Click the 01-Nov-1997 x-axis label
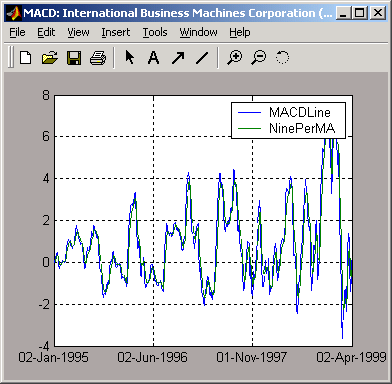Screen dimensions: 392x384 pyautogui.click(x=251, y=357)
